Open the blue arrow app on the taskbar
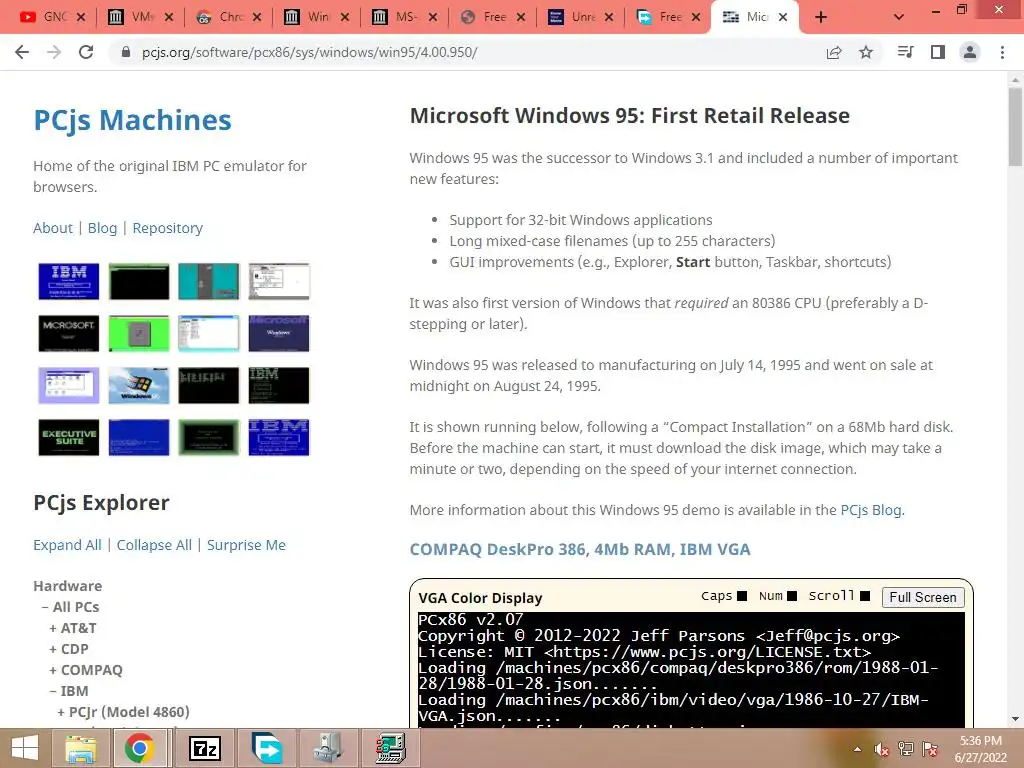1024x768 pixels. click(x=268, y=748)
